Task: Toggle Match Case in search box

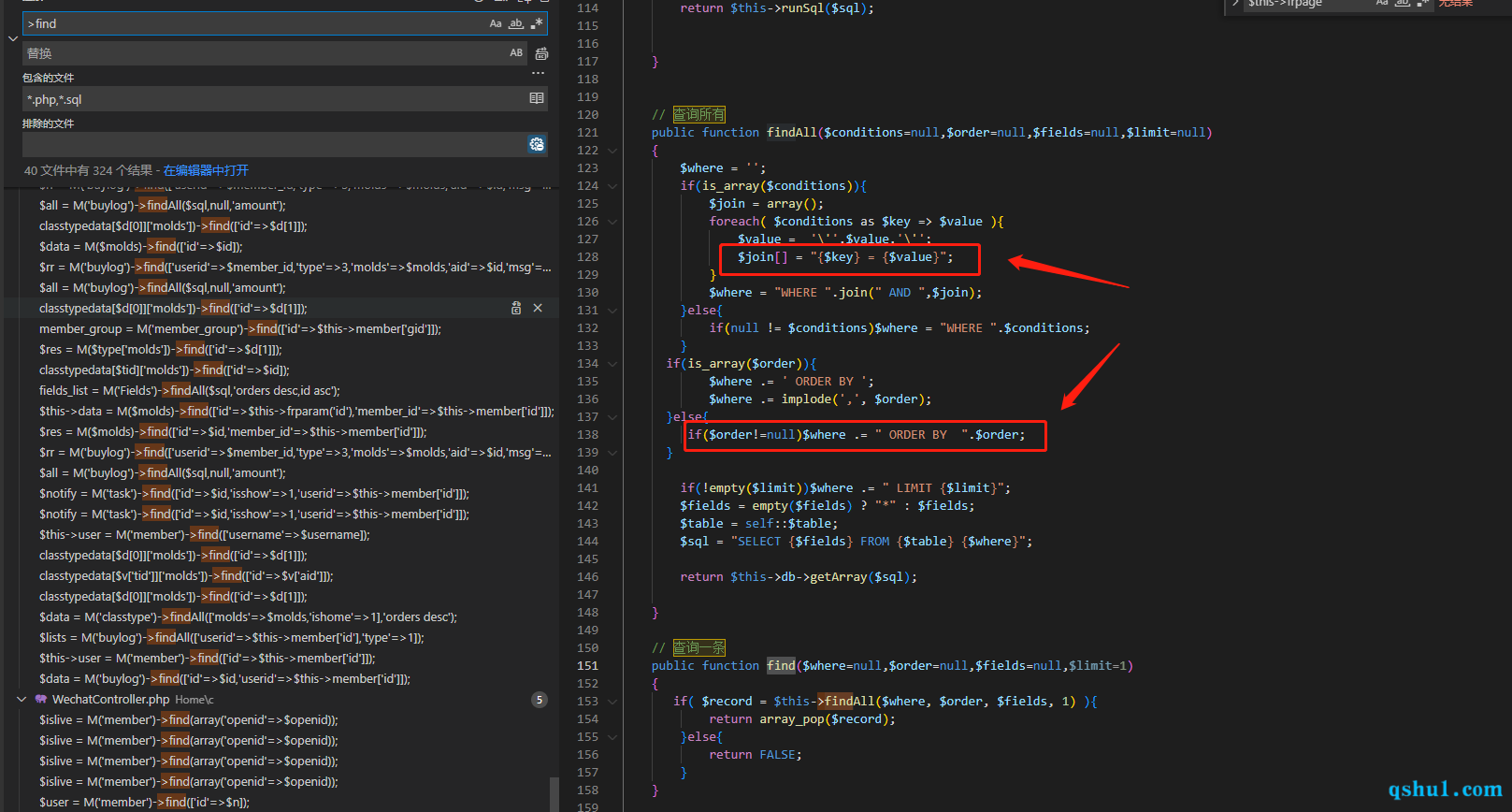Action: [496, 23]
